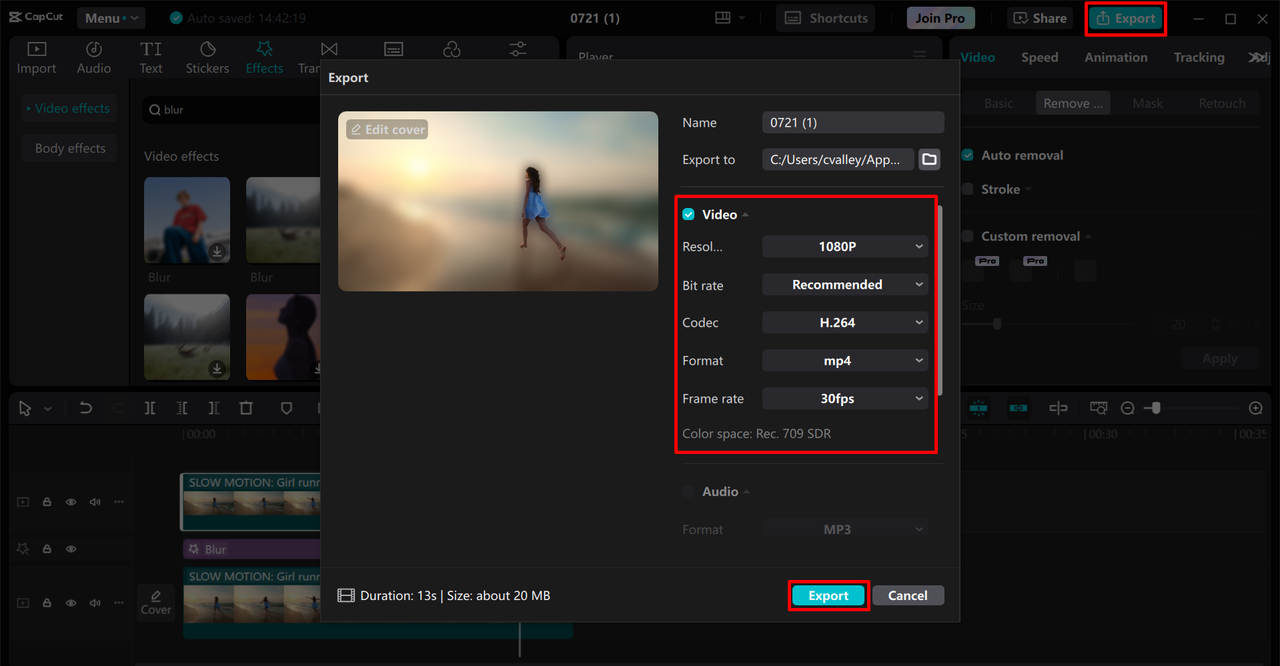The width and height of the screenshot is (1280, 666).
Task: Open the Stickers tab
Action: [207, 58]
